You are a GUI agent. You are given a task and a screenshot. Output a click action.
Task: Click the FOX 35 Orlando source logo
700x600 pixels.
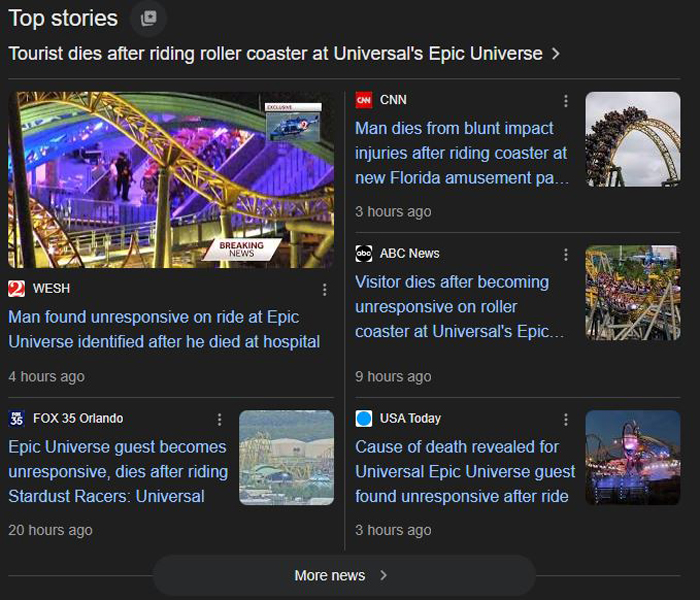17,419
